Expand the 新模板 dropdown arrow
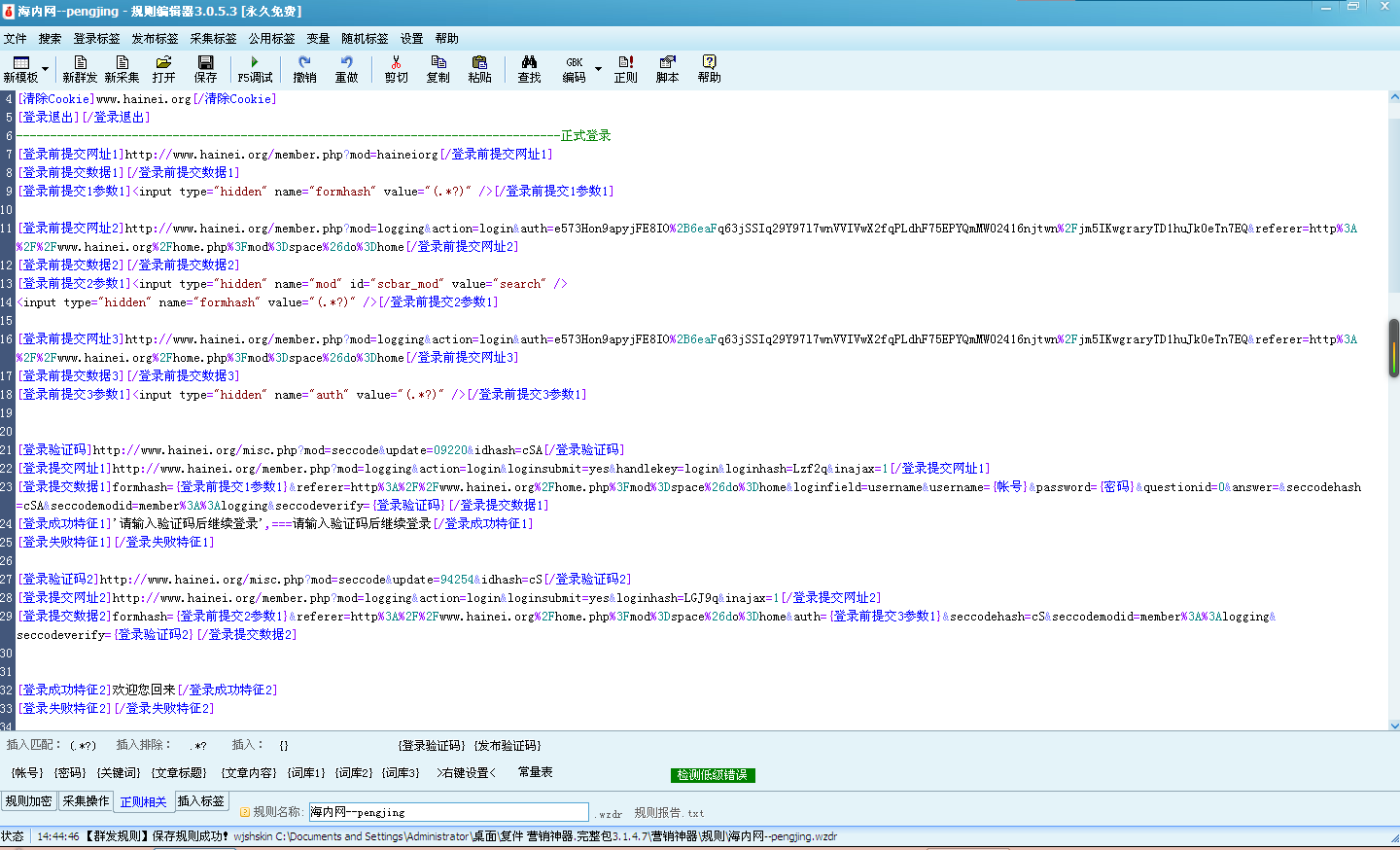The height and width of the screenshot is (850, 1400). tap(46, 69)
